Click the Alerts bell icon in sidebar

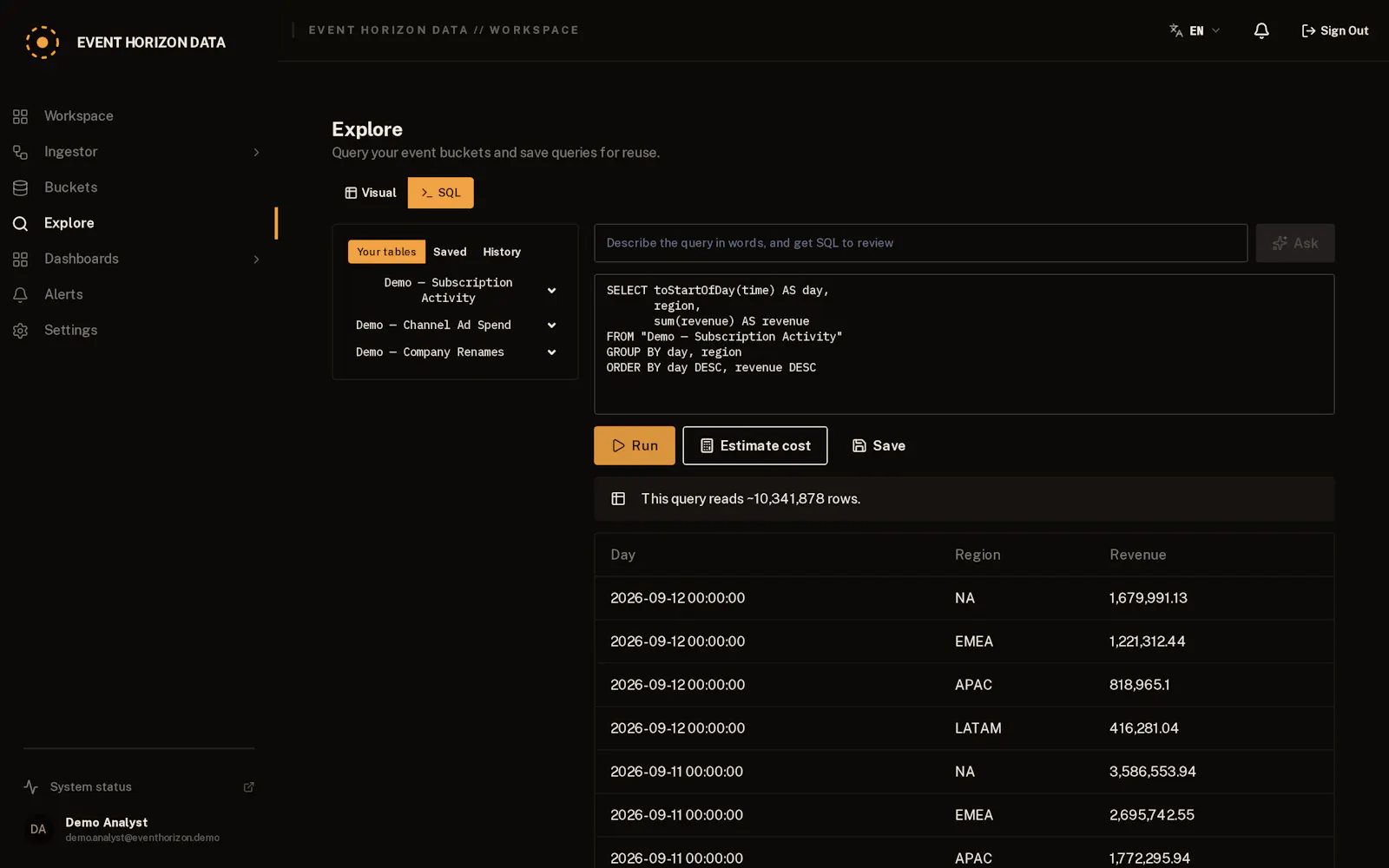(20, 294)
